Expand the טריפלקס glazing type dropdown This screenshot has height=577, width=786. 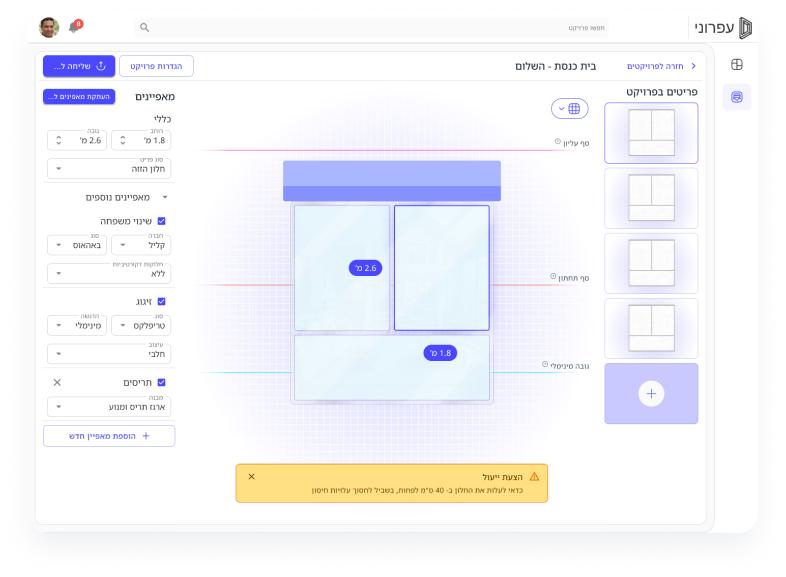(x=142, y=325)
